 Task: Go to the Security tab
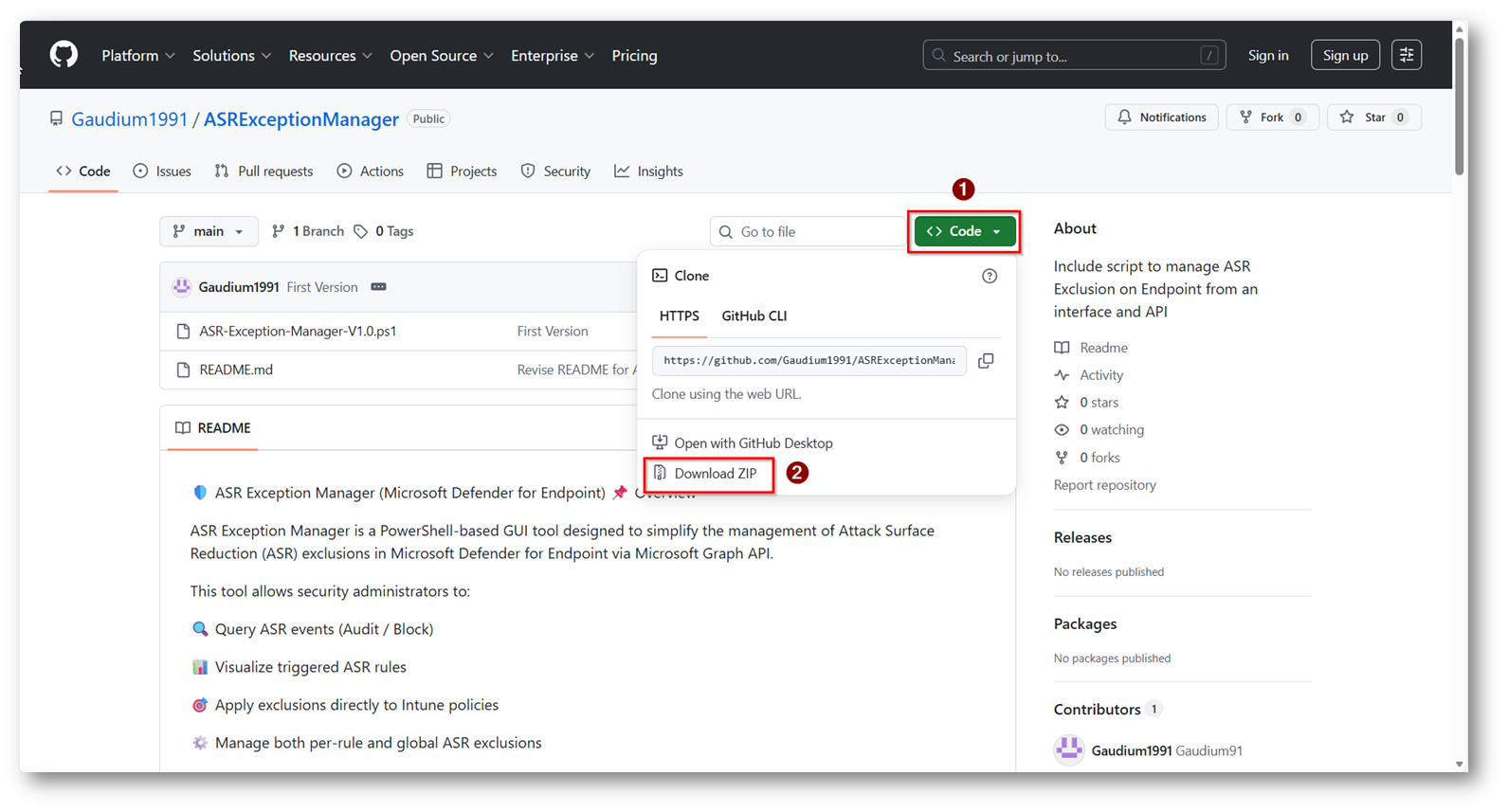click(x=555, y=171)
